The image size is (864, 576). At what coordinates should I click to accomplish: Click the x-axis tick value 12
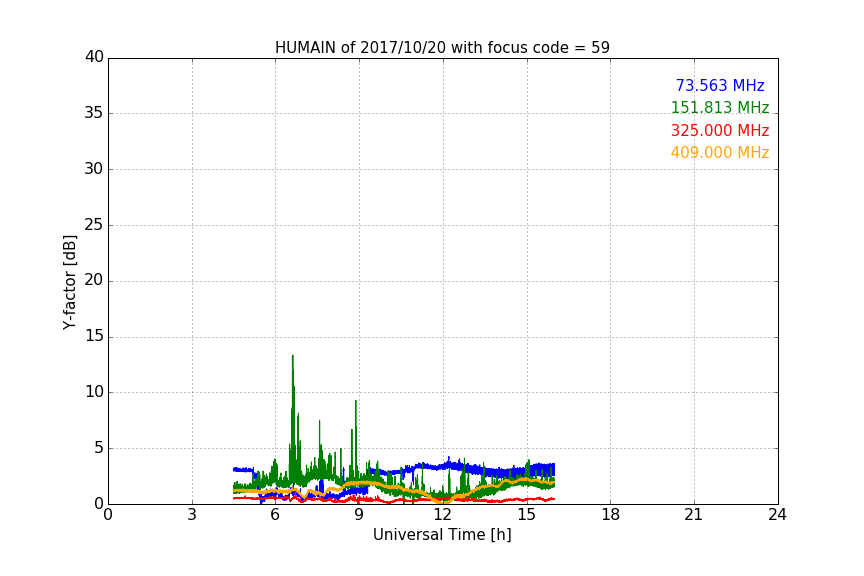coord(442,515)
